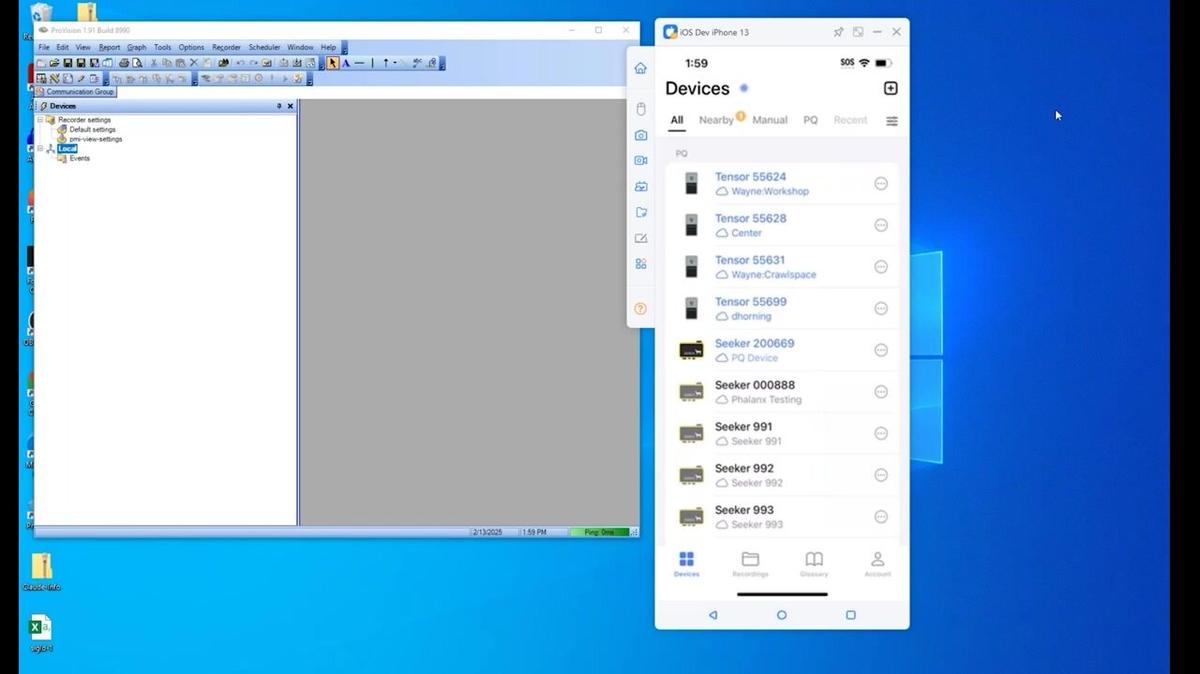Close the Devices panel

click(x=290, y=106)
